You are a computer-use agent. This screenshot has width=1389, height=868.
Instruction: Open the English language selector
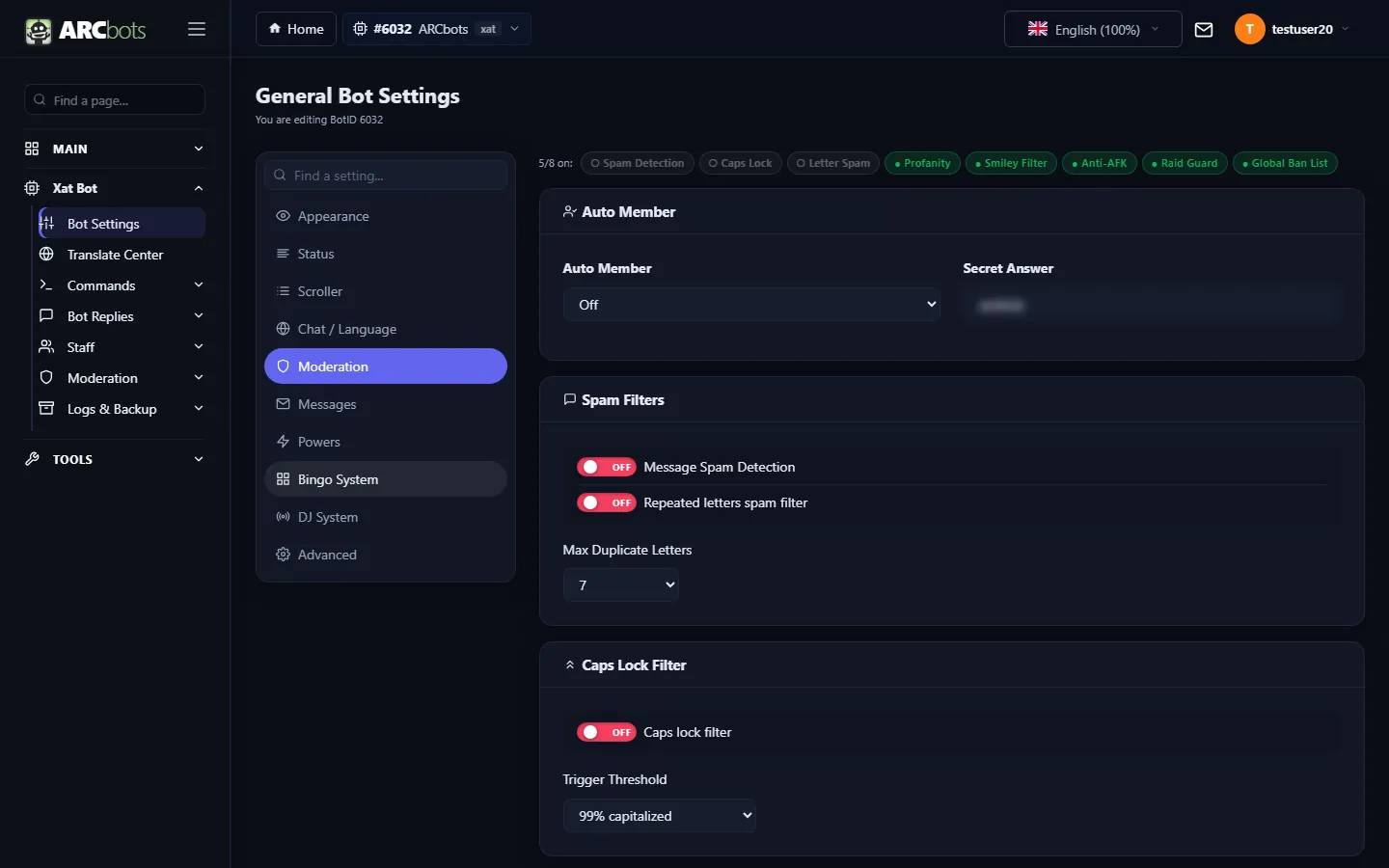[x=1093, y=29]
